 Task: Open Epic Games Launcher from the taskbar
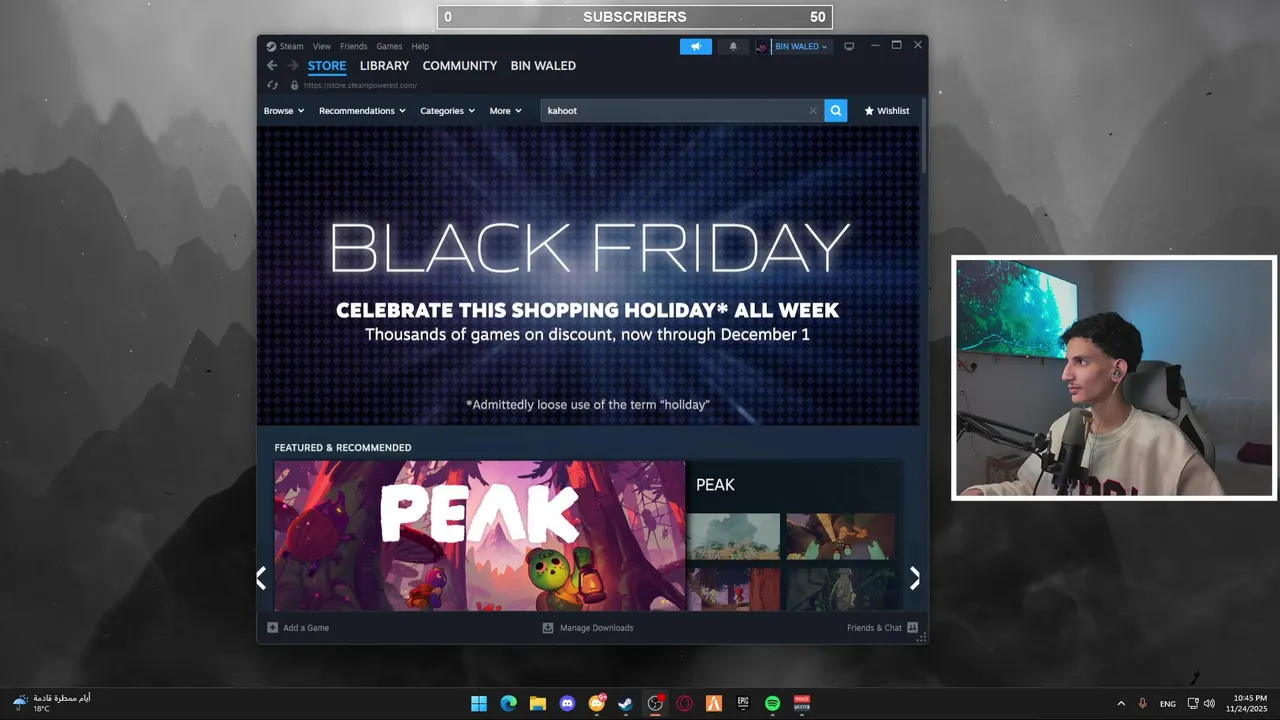coord(743,704)
